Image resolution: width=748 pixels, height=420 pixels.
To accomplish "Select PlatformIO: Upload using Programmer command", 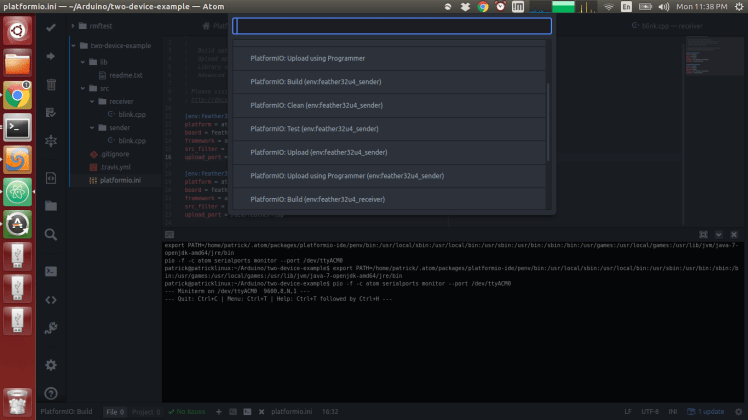I will coord(389,58).
